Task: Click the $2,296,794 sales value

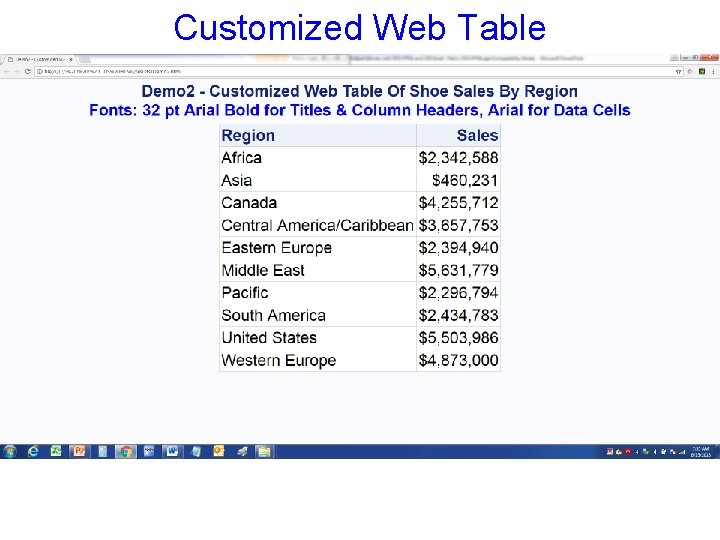Action: click(x=458, y=293)
